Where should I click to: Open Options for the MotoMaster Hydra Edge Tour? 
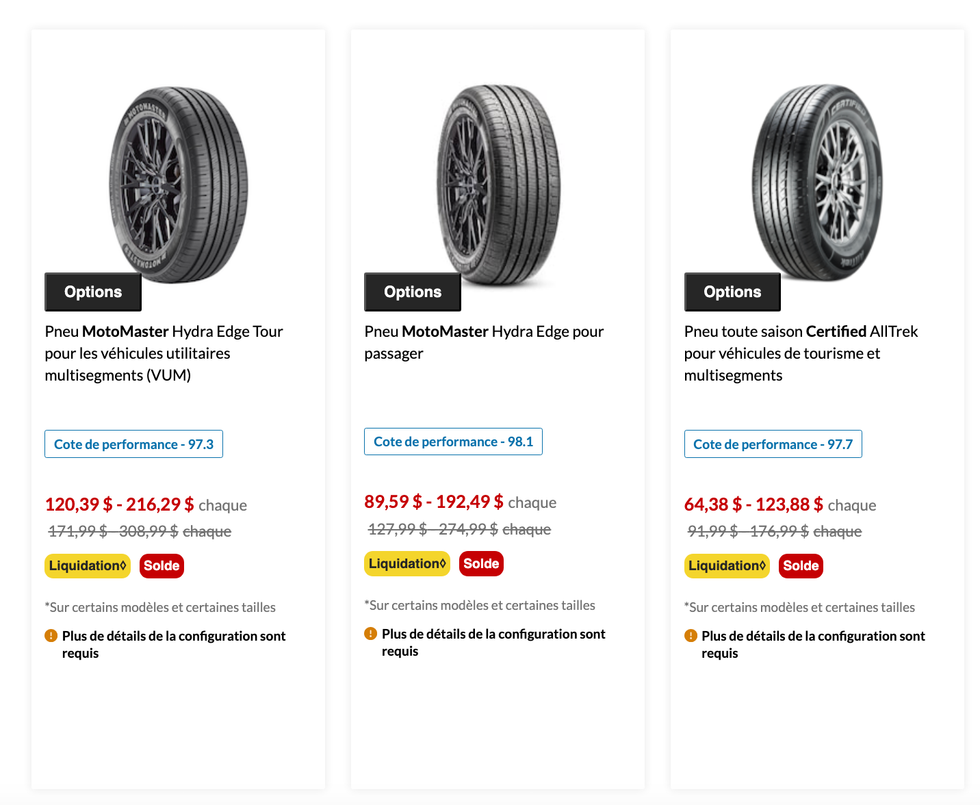point(92,291)
